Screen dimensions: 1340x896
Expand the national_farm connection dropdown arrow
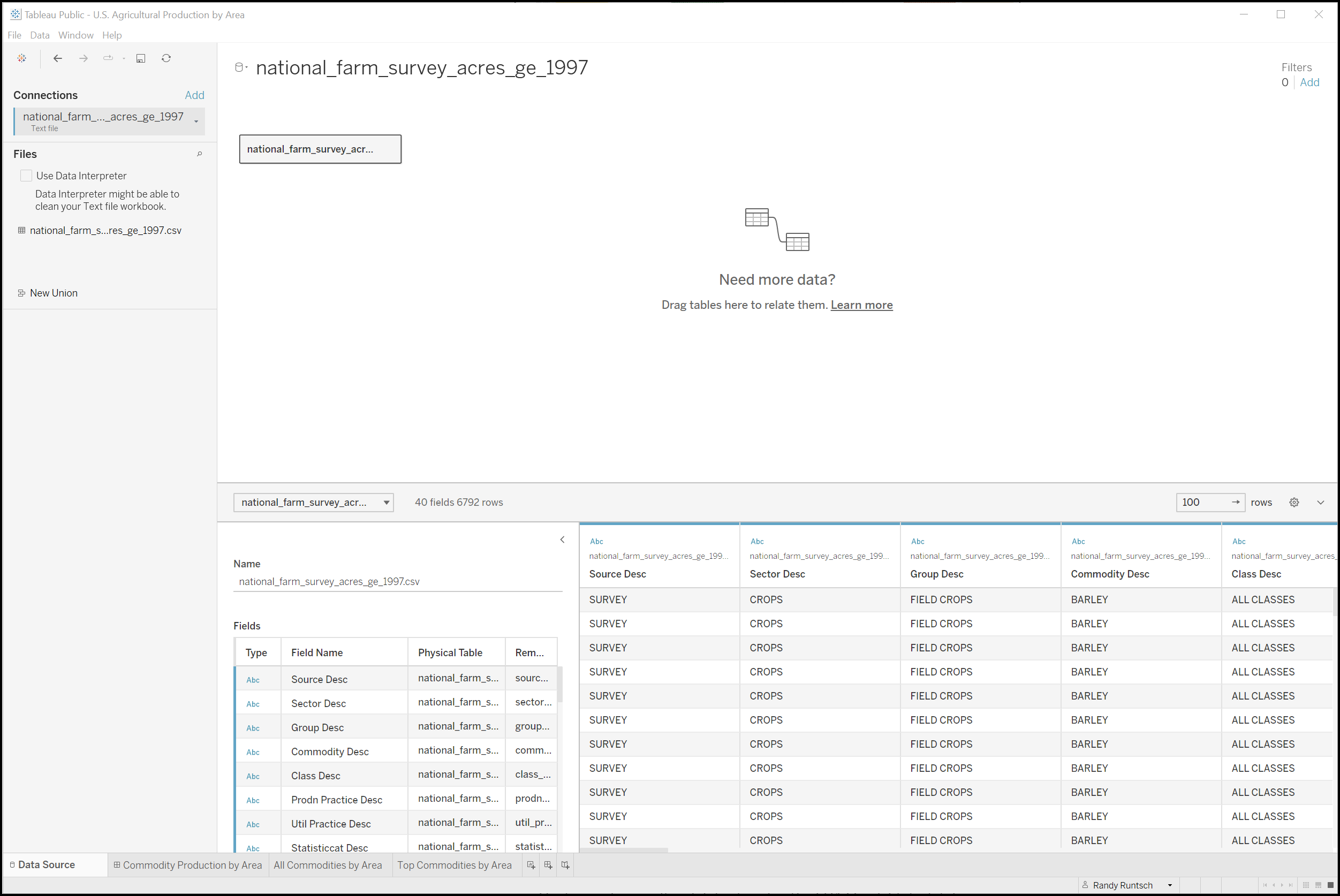(196, 121)
